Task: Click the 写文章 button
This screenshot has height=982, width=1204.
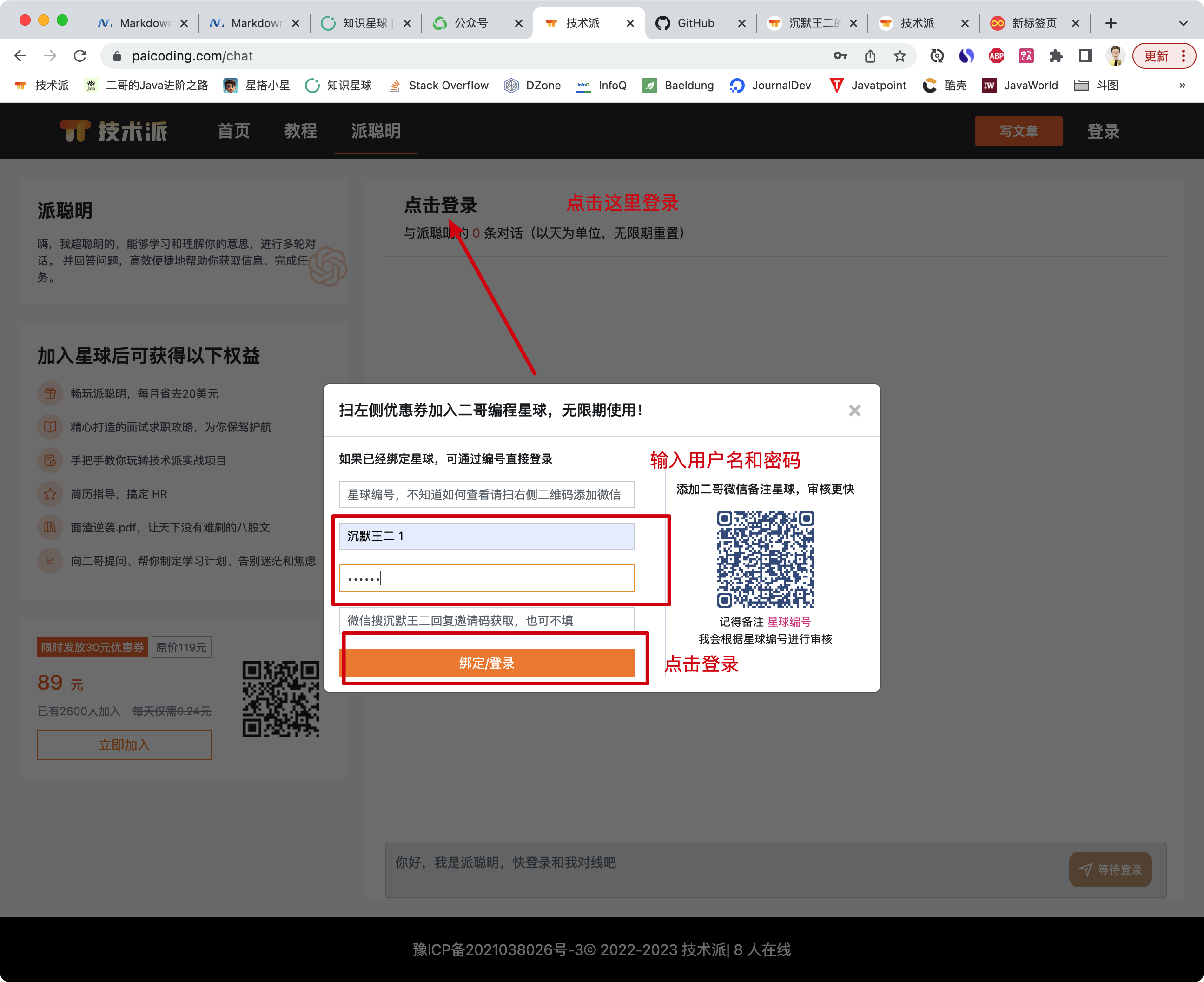Action: pyautogui.click(x=1019, y=131)
